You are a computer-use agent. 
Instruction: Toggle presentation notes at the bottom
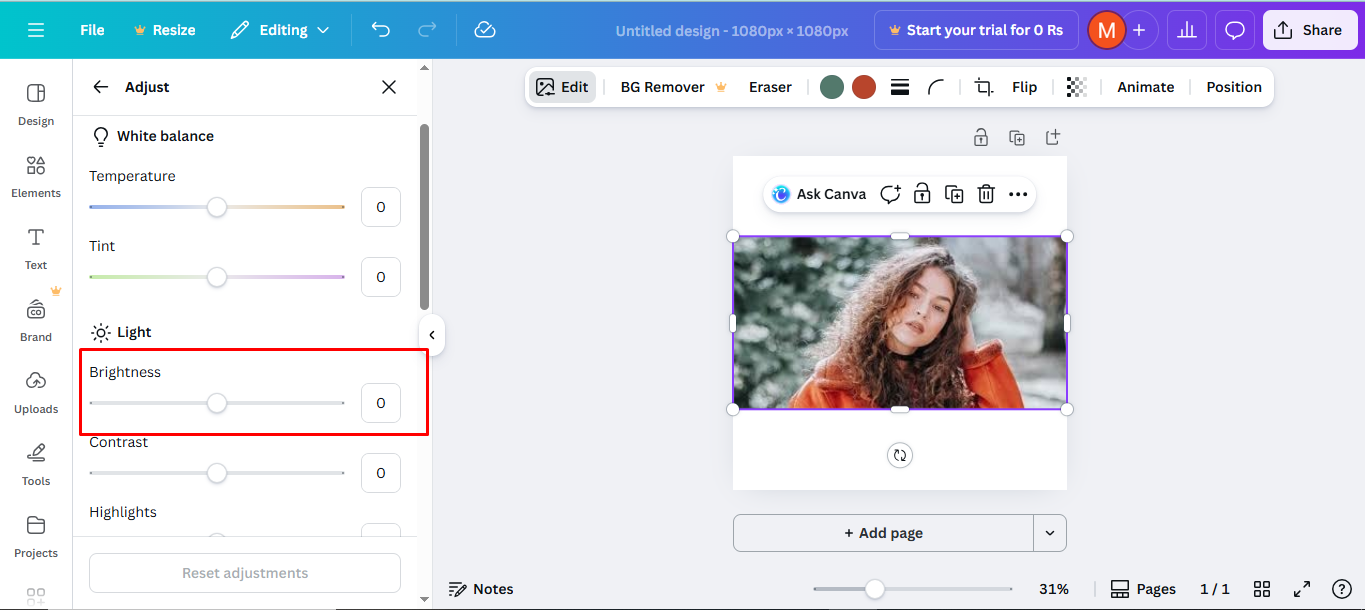(481, 589)
